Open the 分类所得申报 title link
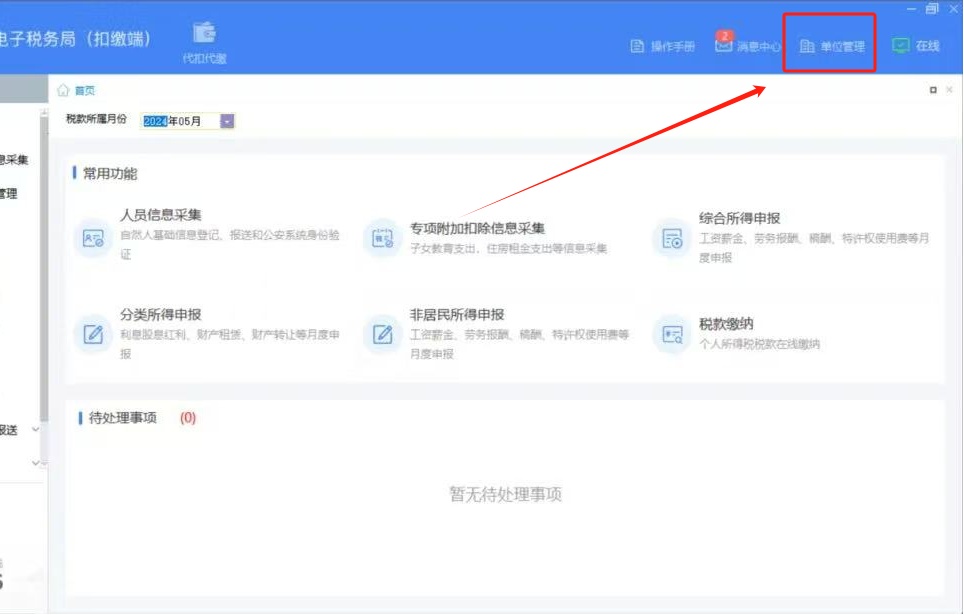Viewport: 964px width, 615px height. click(160, 314)
